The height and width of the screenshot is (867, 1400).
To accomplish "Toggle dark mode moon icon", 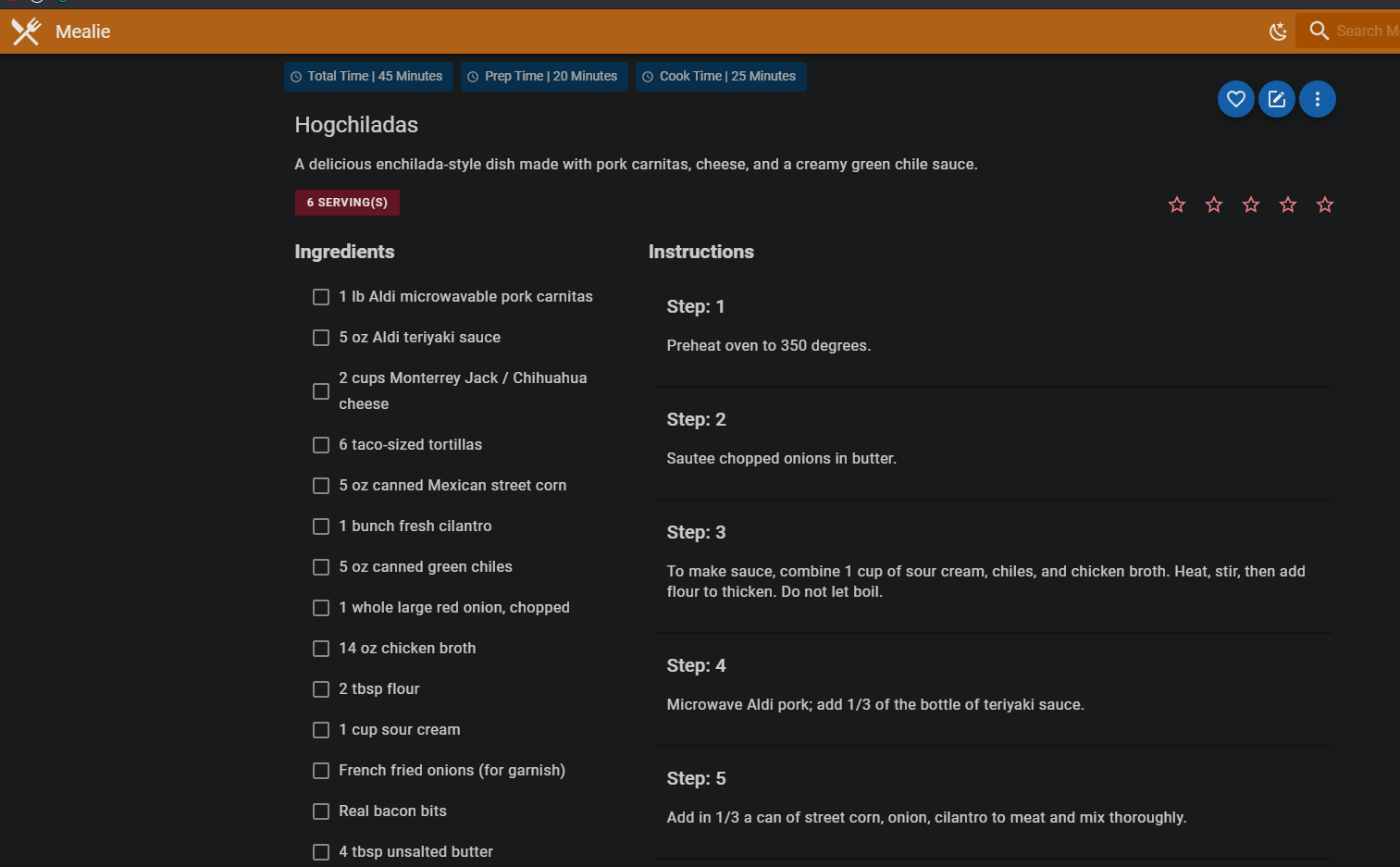I will [x=1278, y=31].
